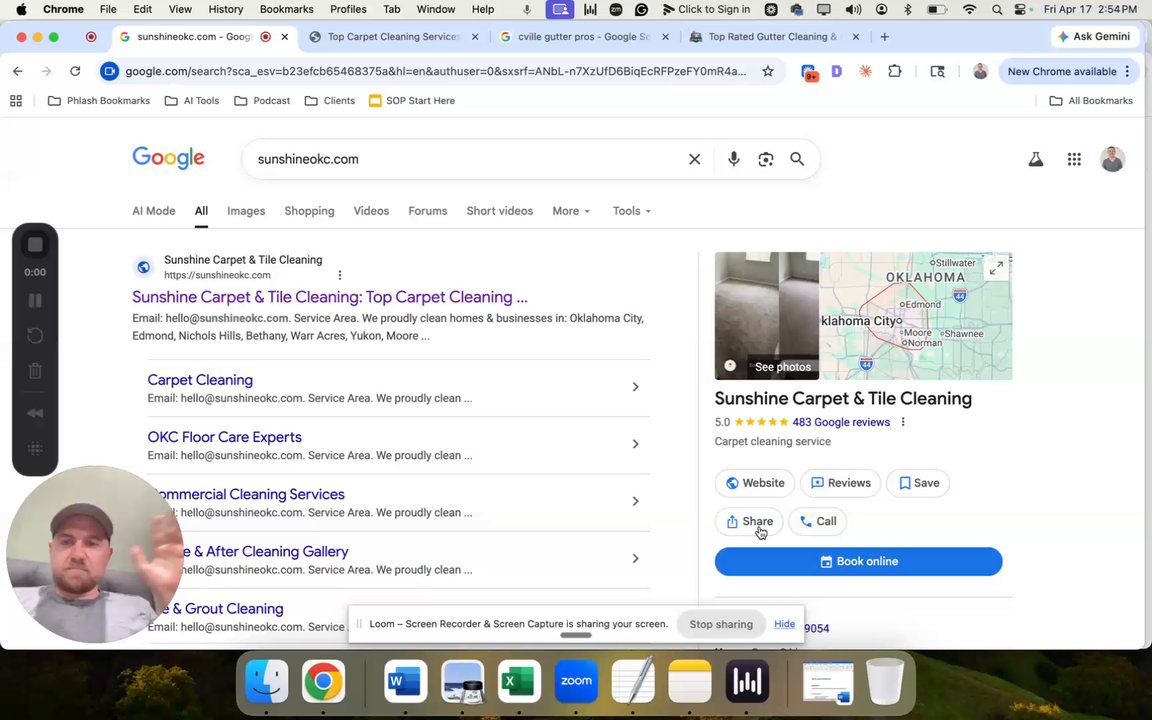Click the magnifier search icon in search box
Screen dimensions: 1152x720
click(x=797, y=159)
